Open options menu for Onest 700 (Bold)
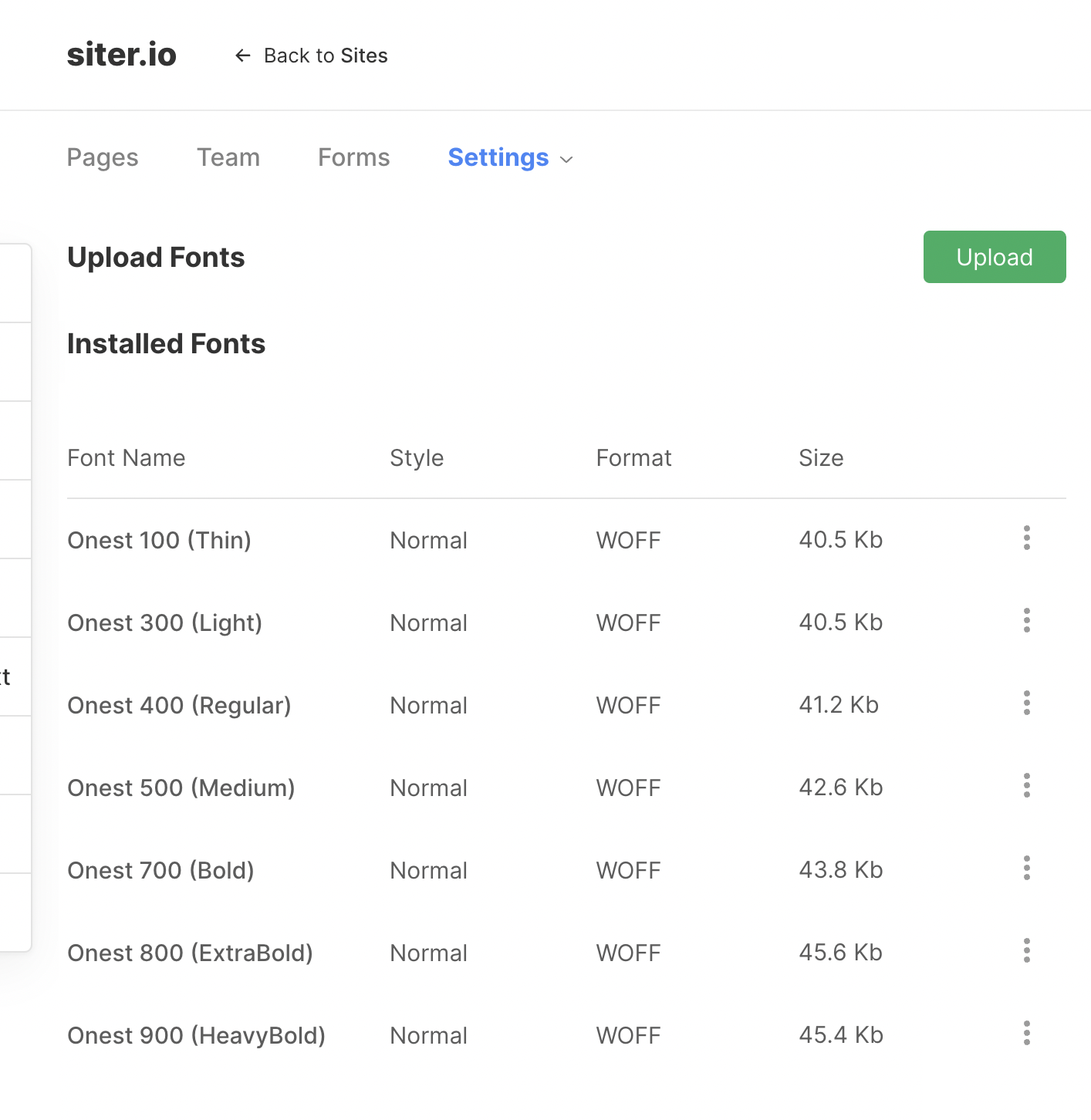Viewport: 1091px width, 1120px height. [x=1026, y=869]
